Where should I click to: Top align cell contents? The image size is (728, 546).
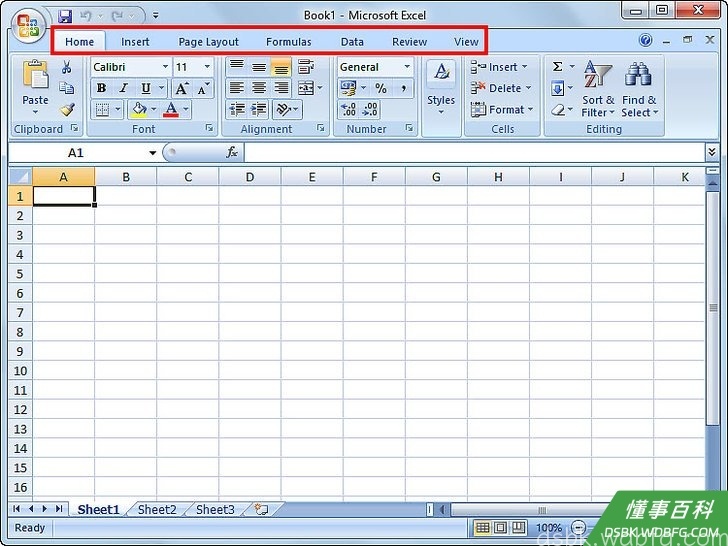pyautogui.click(x=237, y=66)
